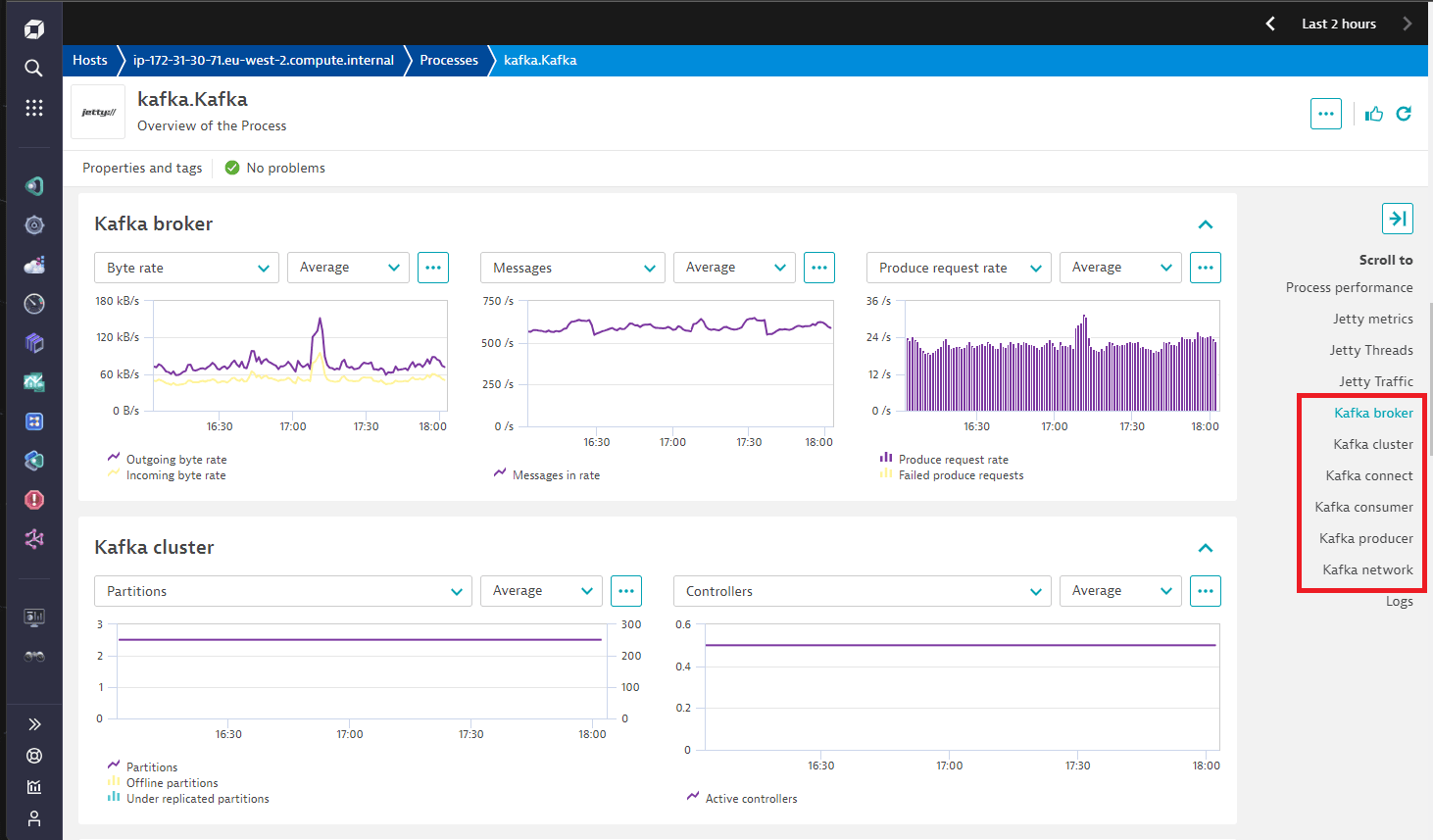The height and width of the screenshot is (840, 1433).
Task: Click the purple cube stack sidebar icon
Action: tap(33, 343)
